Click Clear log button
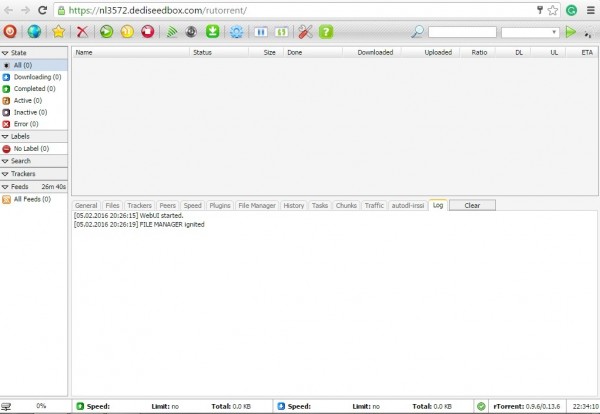600x414 pixels. [x=472, y=205]
